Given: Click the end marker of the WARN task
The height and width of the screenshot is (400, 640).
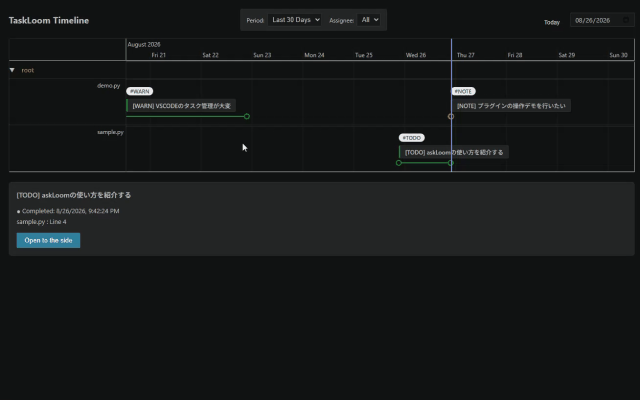Looking at the screenshot, I should point(247,117).
